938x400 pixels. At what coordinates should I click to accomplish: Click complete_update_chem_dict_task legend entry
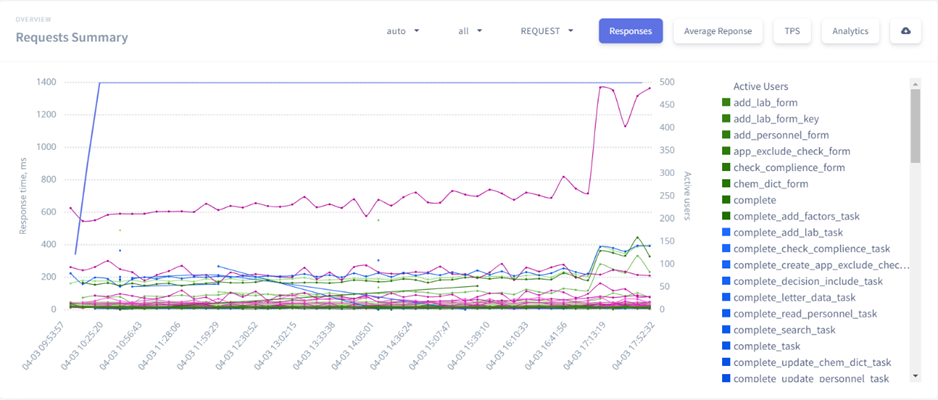pyautogui.click(x=806, y=362)
